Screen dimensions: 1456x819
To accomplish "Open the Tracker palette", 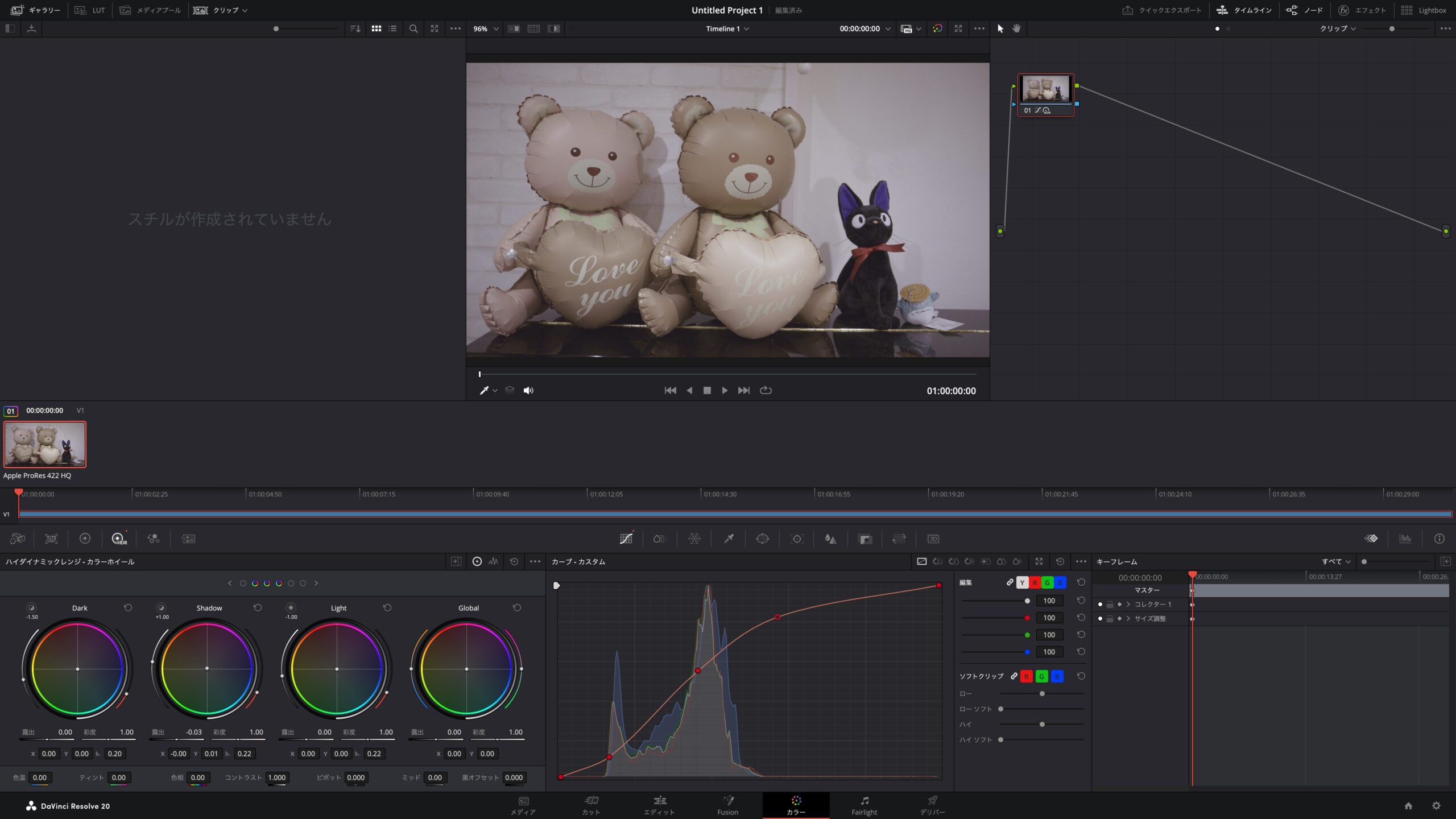I will tap(797, 539).
